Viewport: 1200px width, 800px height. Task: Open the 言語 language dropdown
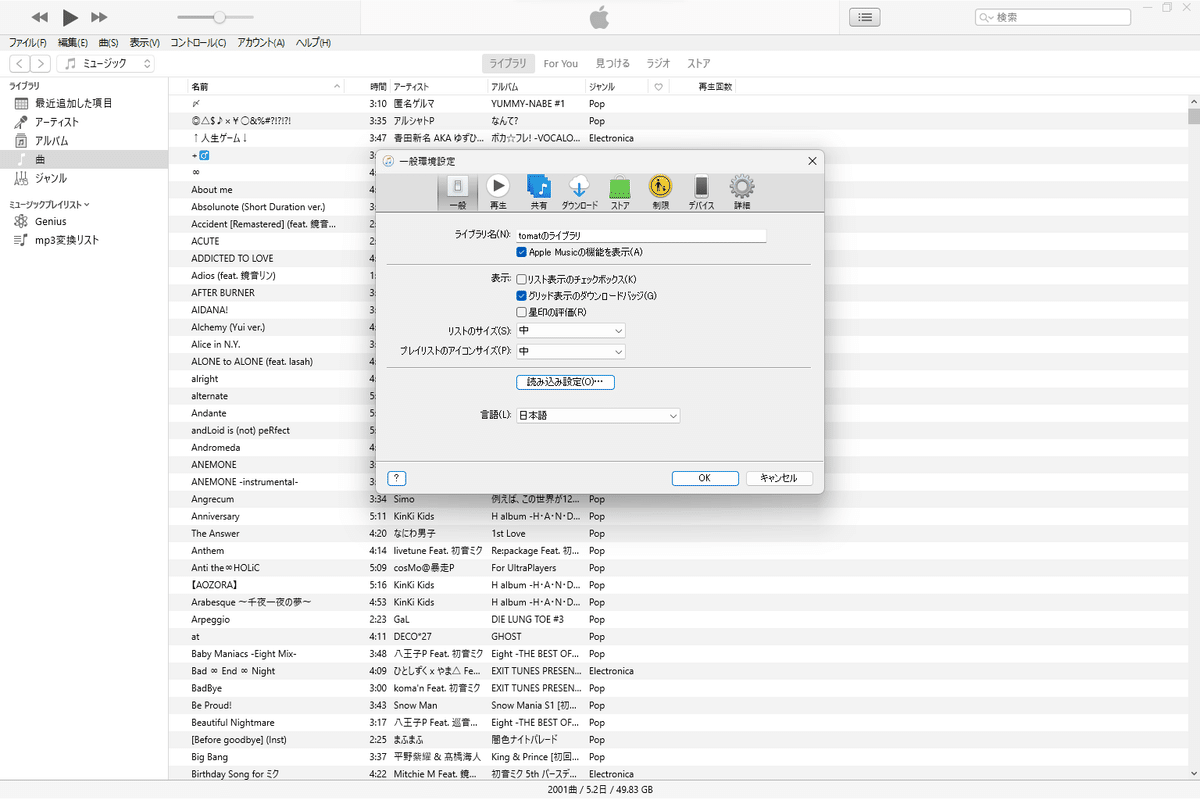pos(597,415)
